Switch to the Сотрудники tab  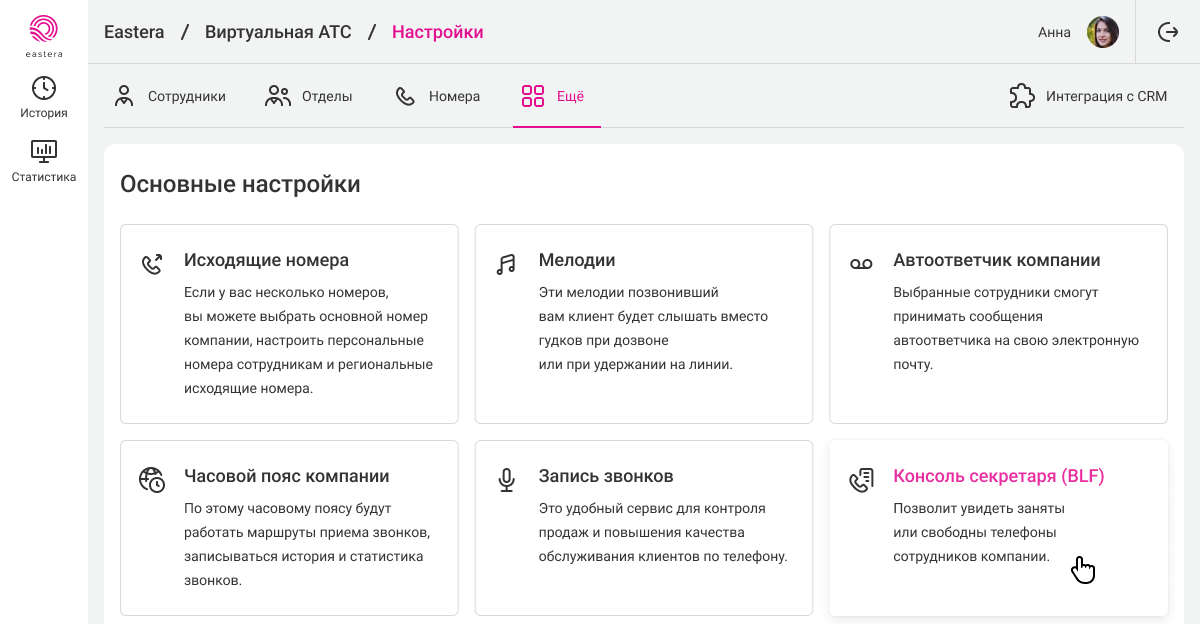(x=170, y=97)
